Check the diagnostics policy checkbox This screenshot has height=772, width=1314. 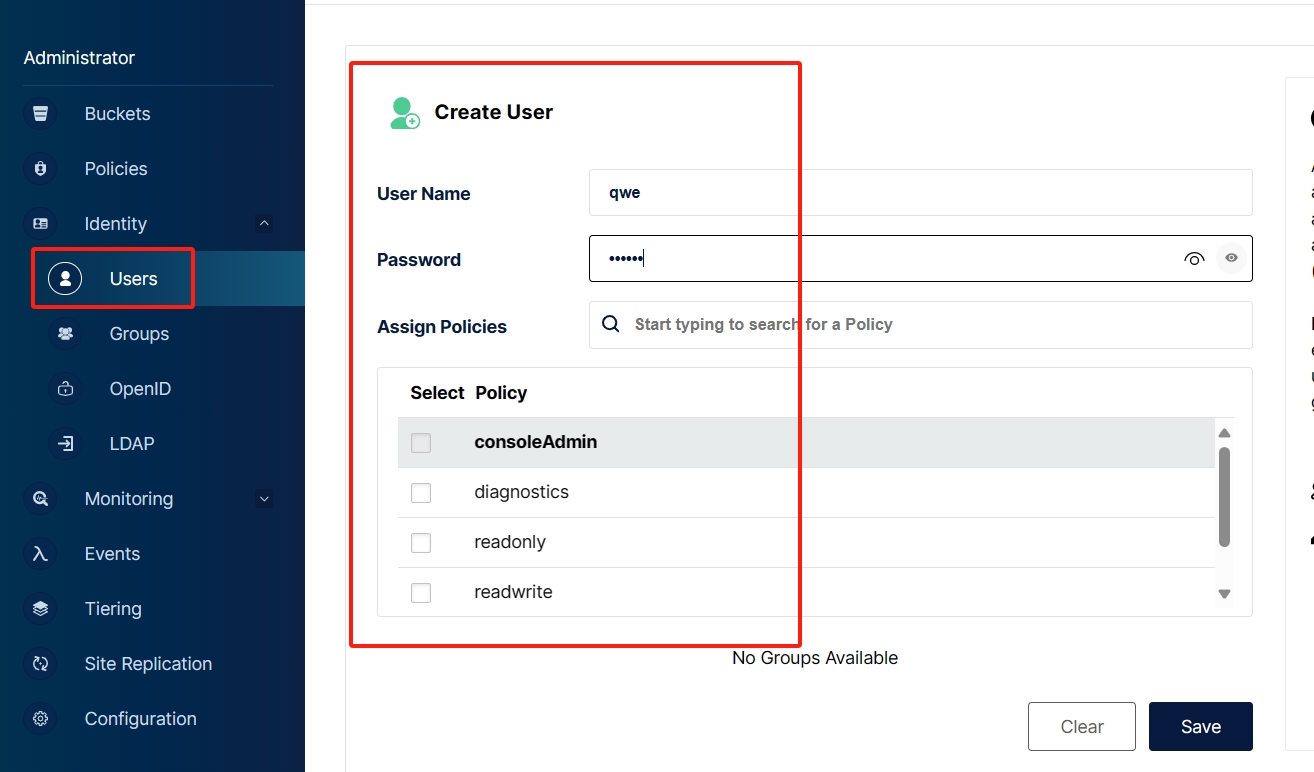pyautogui.click(x=421, y=493)
